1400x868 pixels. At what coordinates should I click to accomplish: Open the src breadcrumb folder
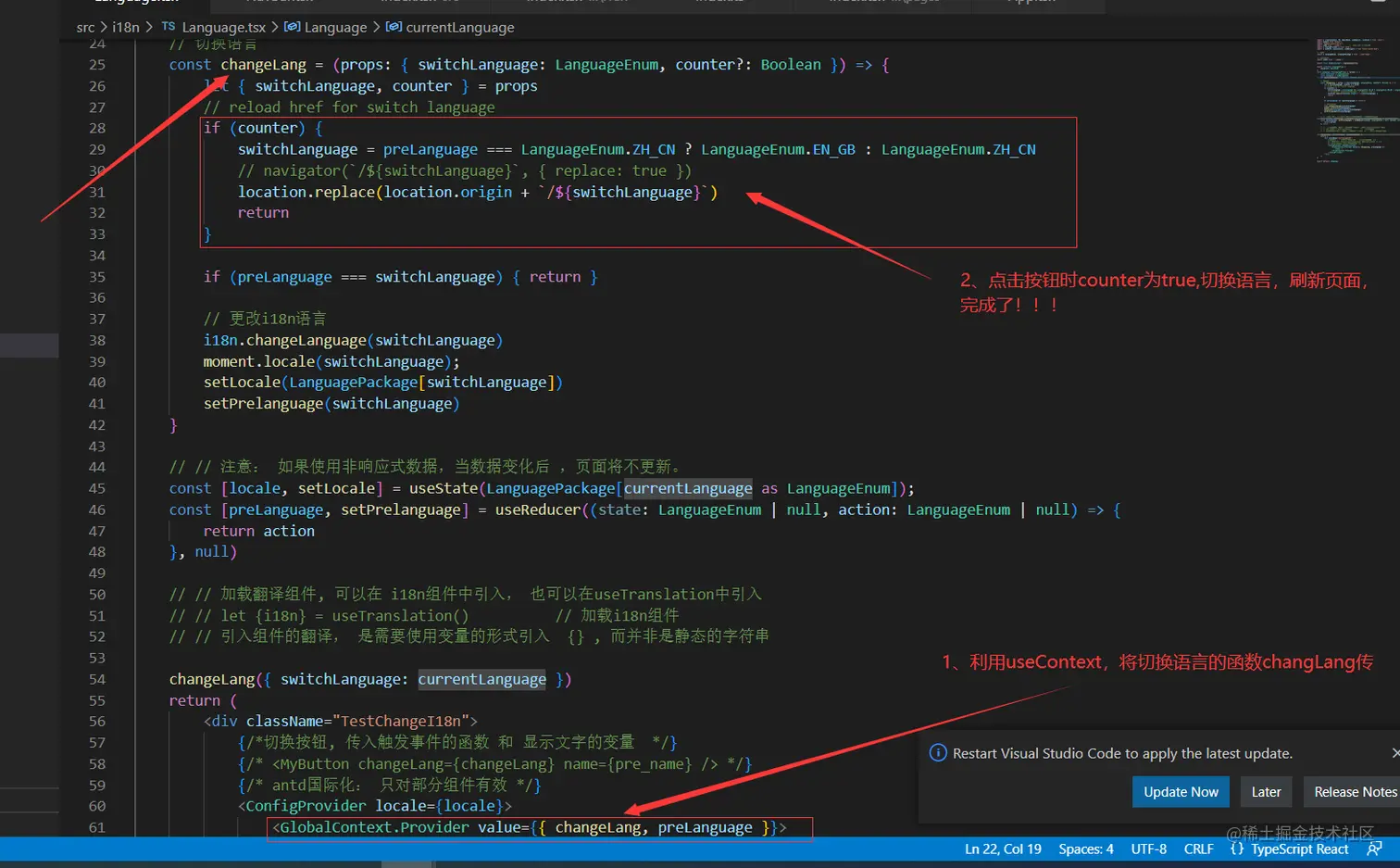tap(85, 27)
